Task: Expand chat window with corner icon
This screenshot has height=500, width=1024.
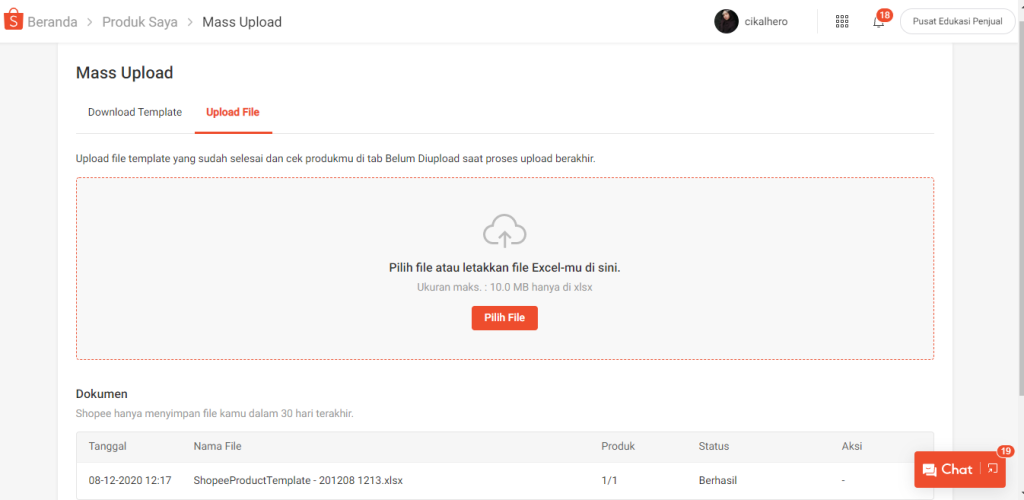Action: click(993, 469)
